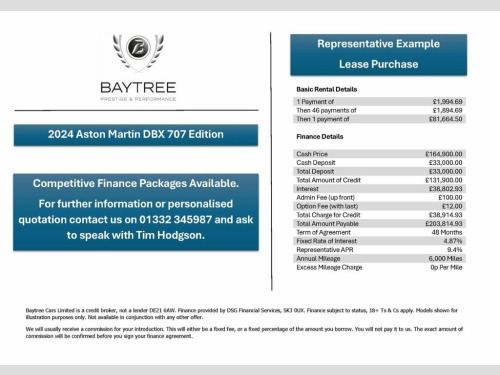Image resolution: width=500 pixels, height=375 pixels.
Task: Select the Admin Fee (up front) row
Action: click(379, 197)
